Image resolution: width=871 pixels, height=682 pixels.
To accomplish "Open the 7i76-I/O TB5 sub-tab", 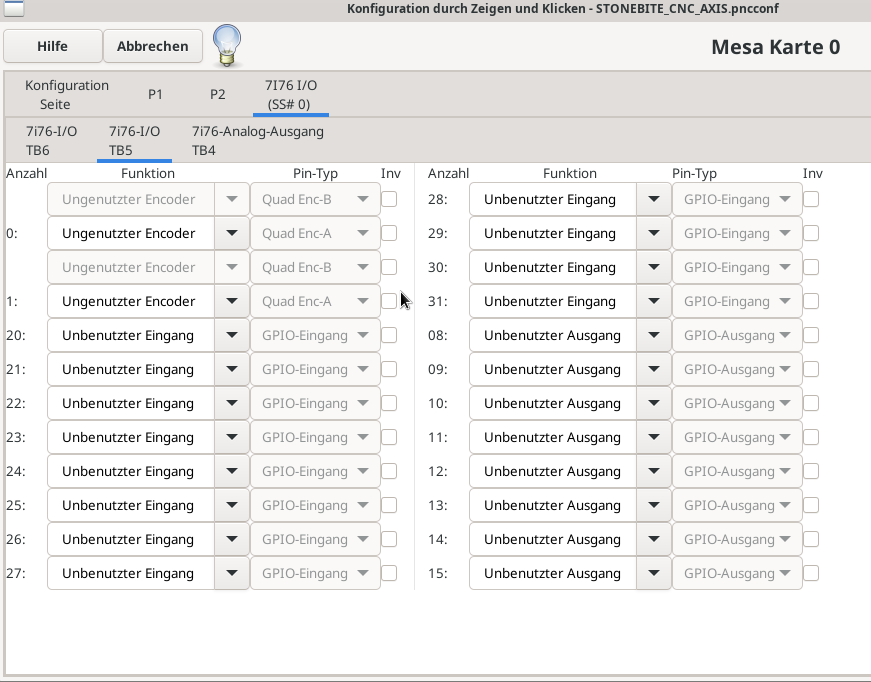I will pos(134,141).
